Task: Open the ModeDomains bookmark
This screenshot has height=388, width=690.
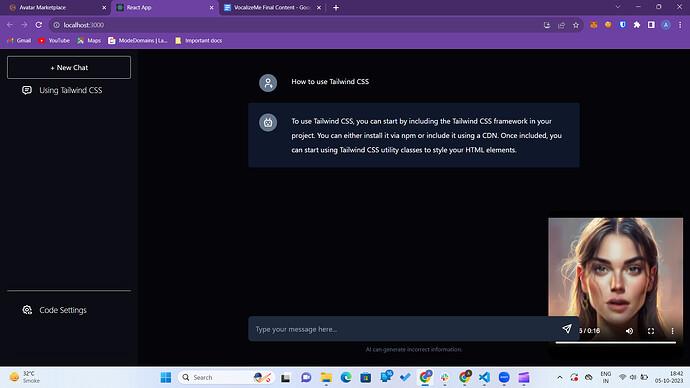Action: pyautogui.click(x=138, y=40)
